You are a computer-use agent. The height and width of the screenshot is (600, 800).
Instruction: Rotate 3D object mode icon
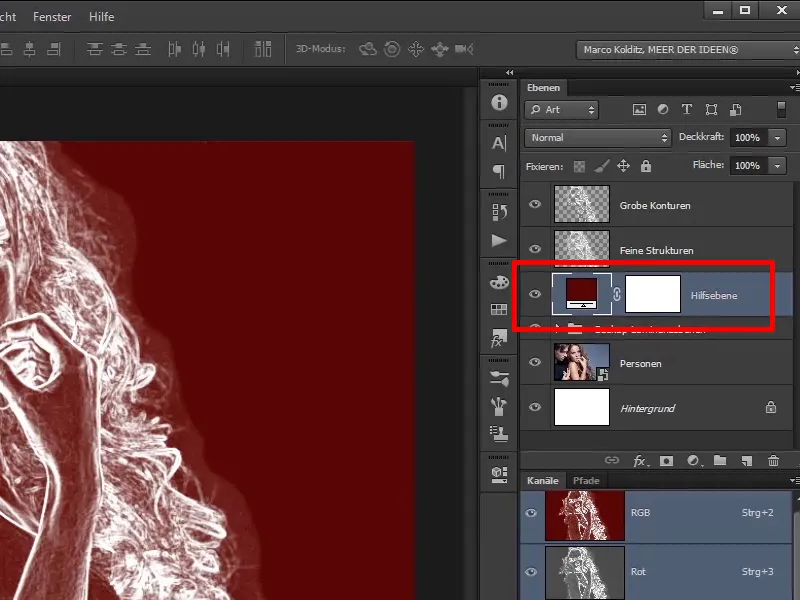click(x=367, y=49)
